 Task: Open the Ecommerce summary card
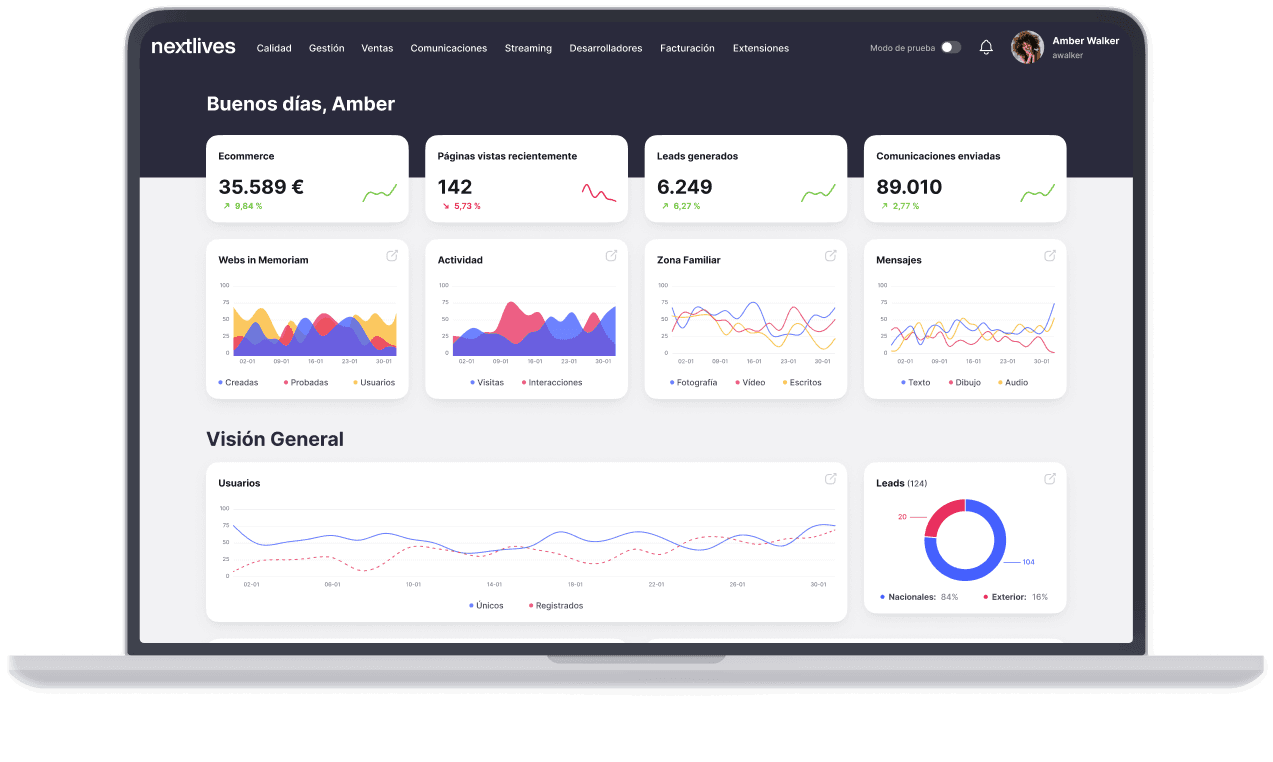307,179
